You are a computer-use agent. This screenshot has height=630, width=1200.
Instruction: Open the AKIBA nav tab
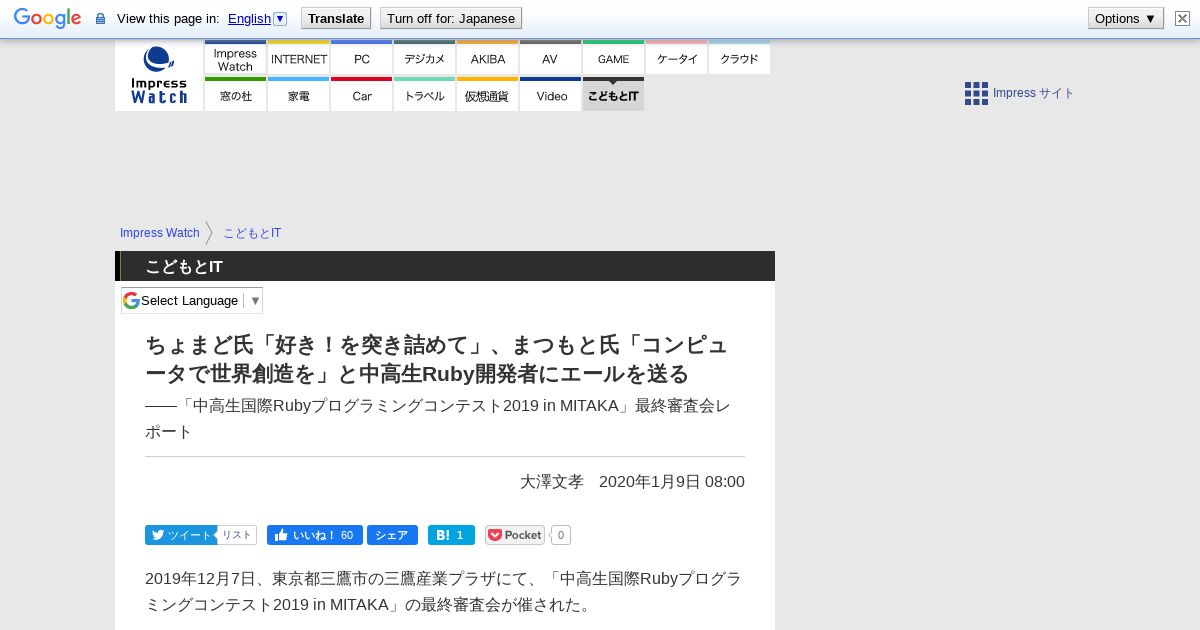coord(487,58)
